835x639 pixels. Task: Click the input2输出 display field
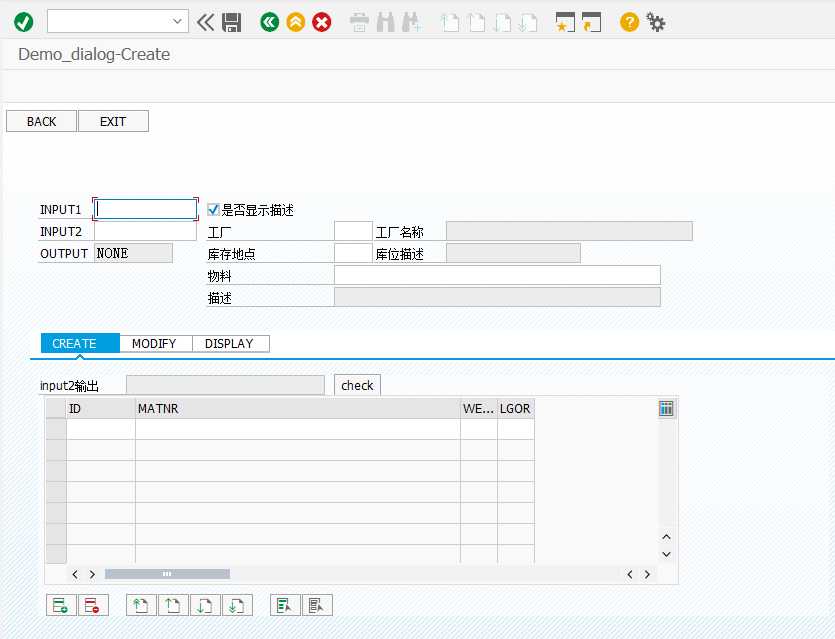[225, 385]
